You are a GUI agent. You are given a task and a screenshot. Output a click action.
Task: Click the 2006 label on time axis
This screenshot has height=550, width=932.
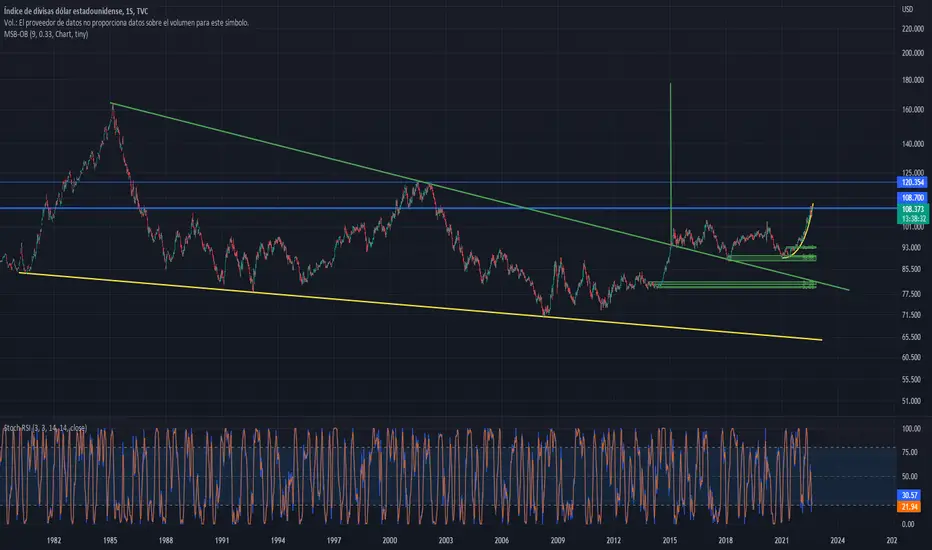(x=502, y=540)
